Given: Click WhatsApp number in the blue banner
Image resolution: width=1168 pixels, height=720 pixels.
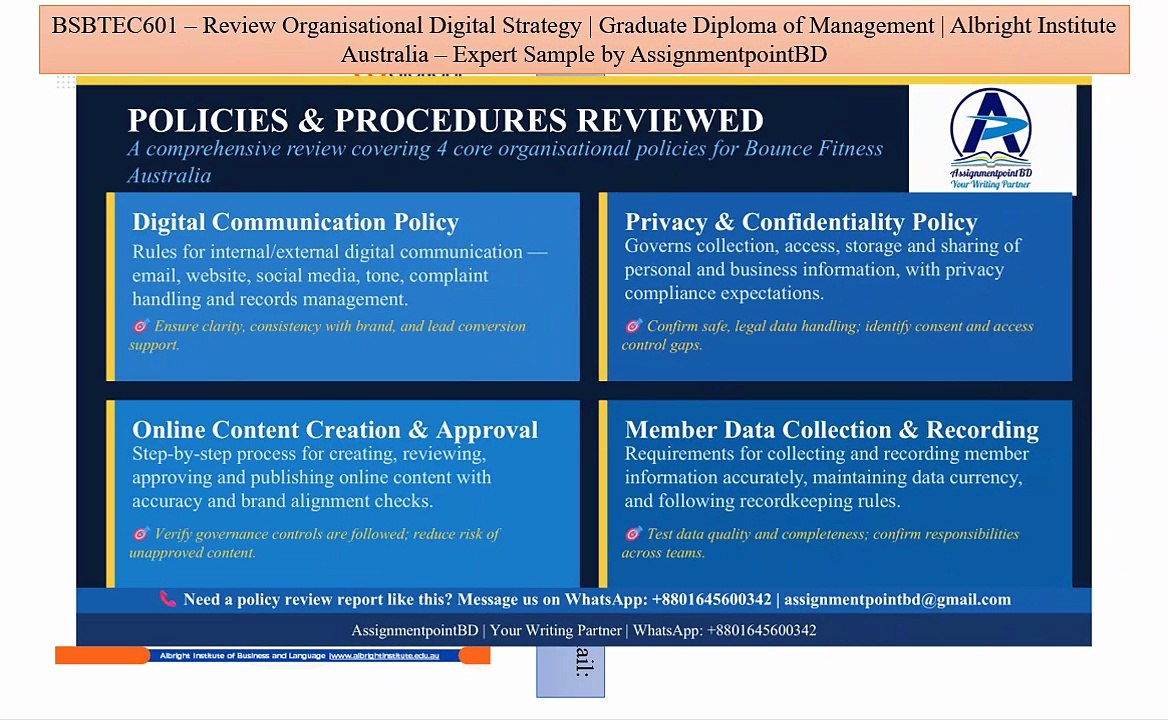Looking at the screenshot, I should (x=711, y=599).
